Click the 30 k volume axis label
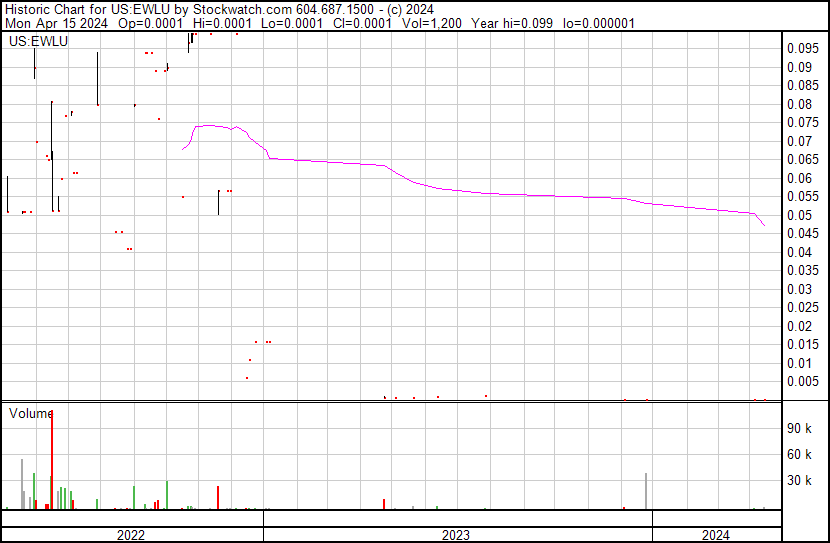The width and height of the screenshot is (830, 543). click(799, 481)
